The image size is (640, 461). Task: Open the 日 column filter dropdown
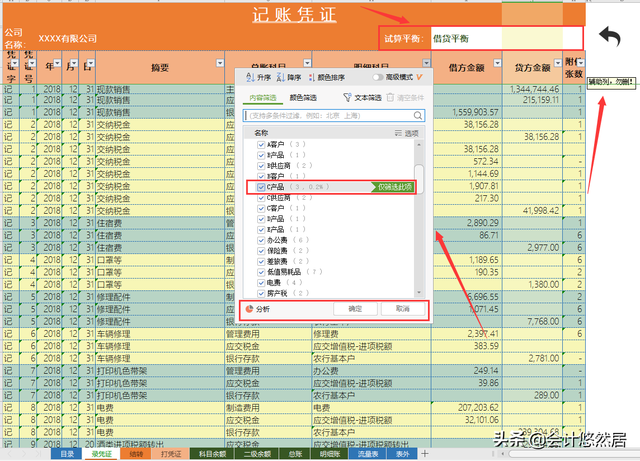[x=91, y=63]
